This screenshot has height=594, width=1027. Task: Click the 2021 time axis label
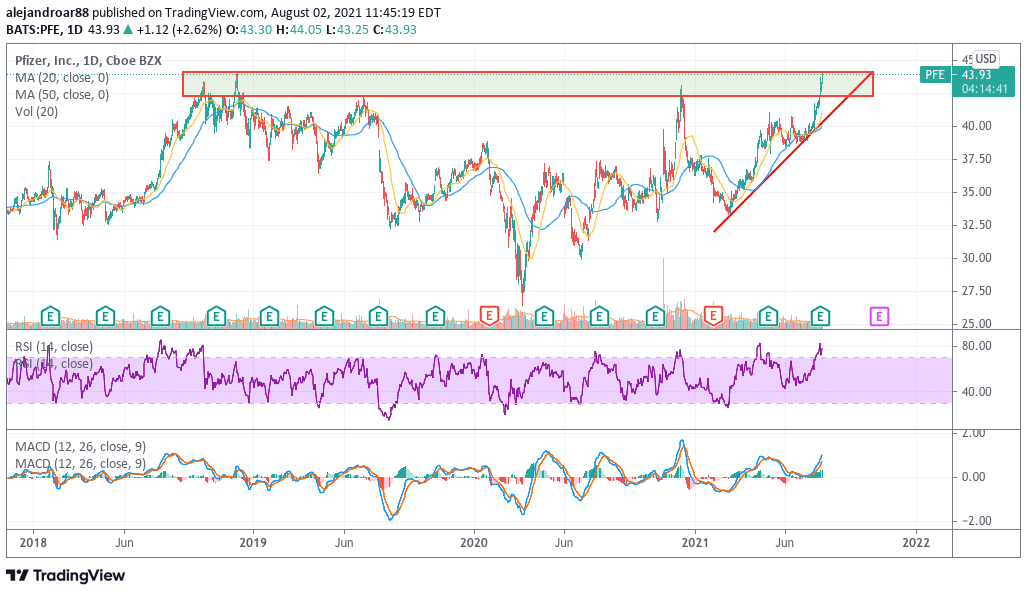(x=695, y=543)
